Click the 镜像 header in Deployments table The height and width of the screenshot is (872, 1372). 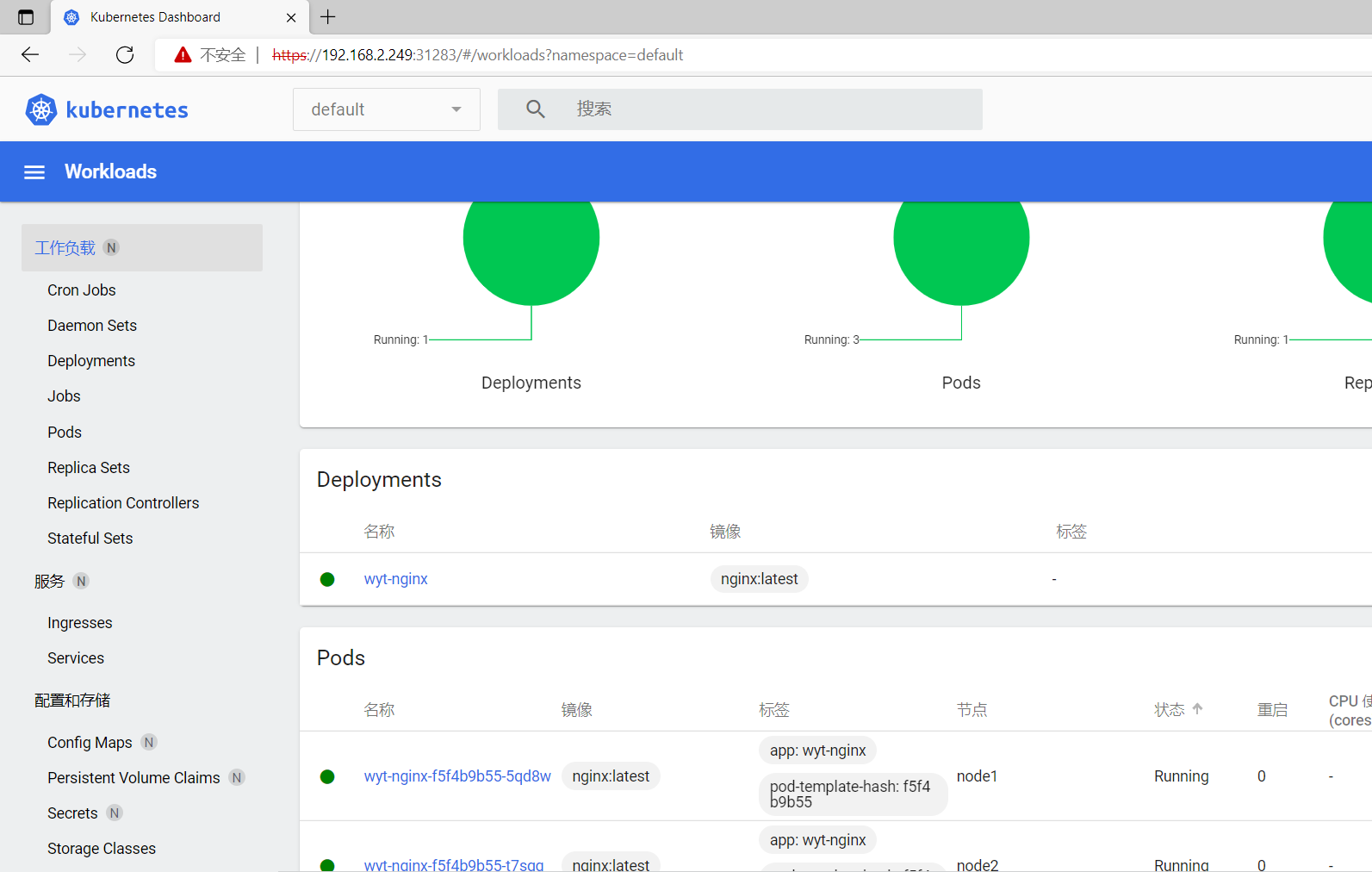(x=725, y=532)
